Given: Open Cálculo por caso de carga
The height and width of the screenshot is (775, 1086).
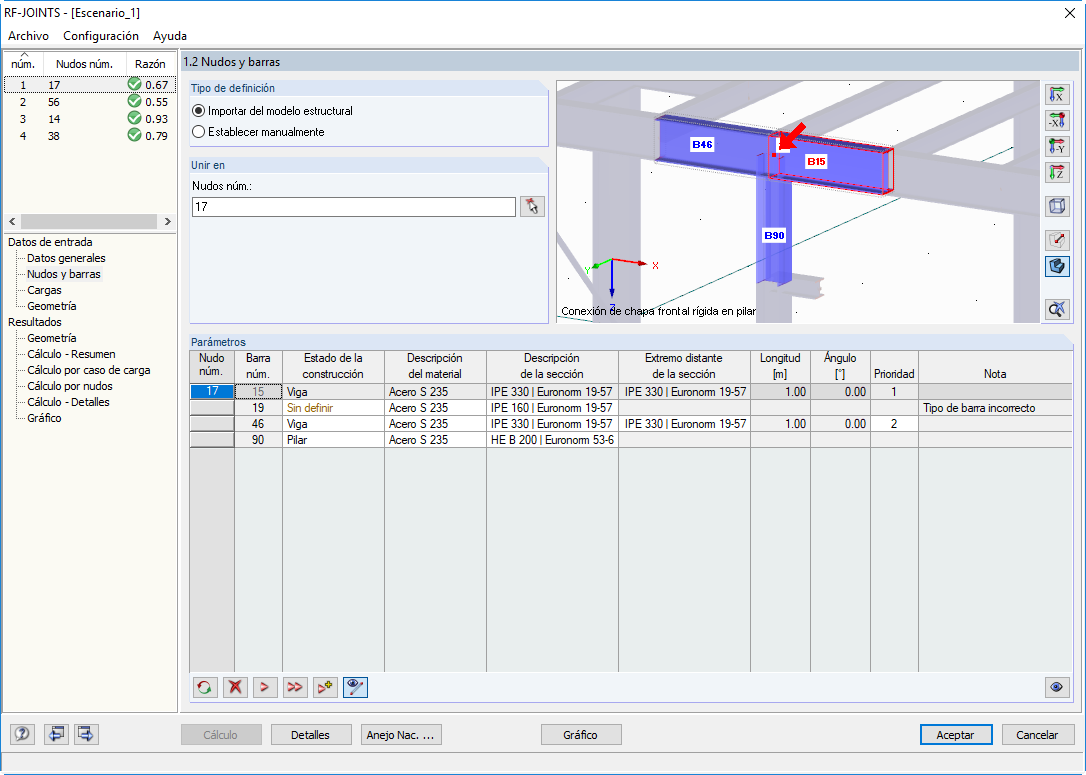Looking at the screenshot, I should click(x=89, y=370).
